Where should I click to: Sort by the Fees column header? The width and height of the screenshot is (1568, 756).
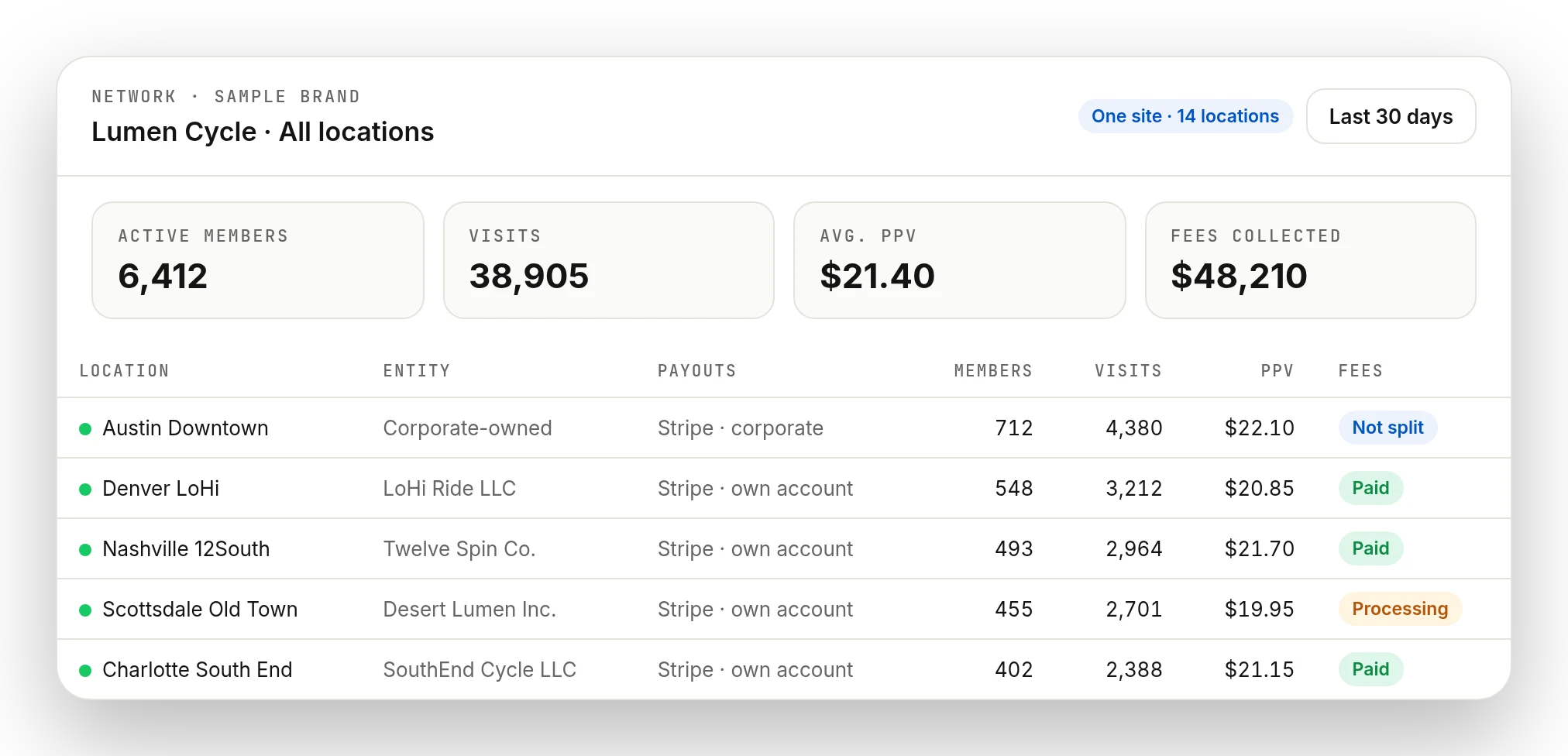(x=1360, y=371)
